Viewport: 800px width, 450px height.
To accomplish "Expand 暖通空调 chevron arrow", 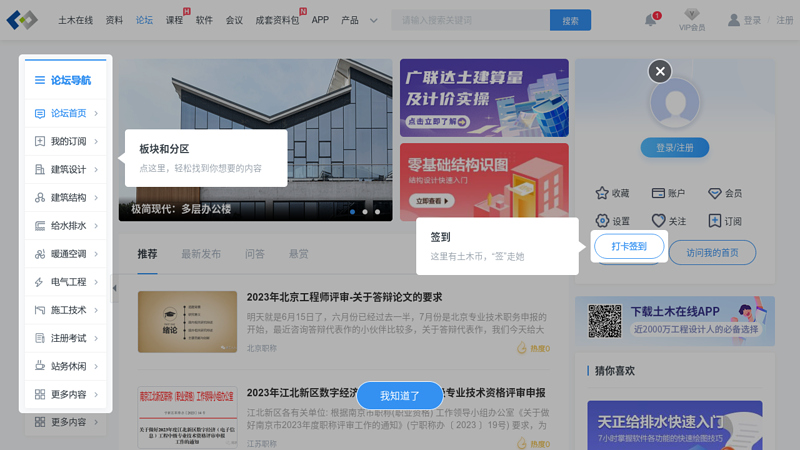I will click(x=96, y=254).
